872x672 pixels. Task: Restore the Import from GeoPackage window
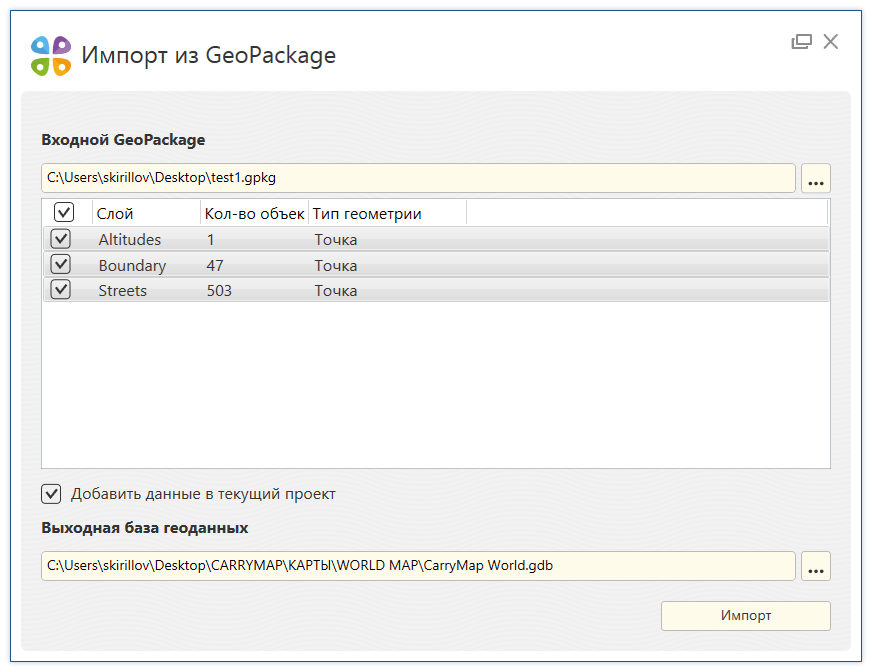tap(801, 42)
